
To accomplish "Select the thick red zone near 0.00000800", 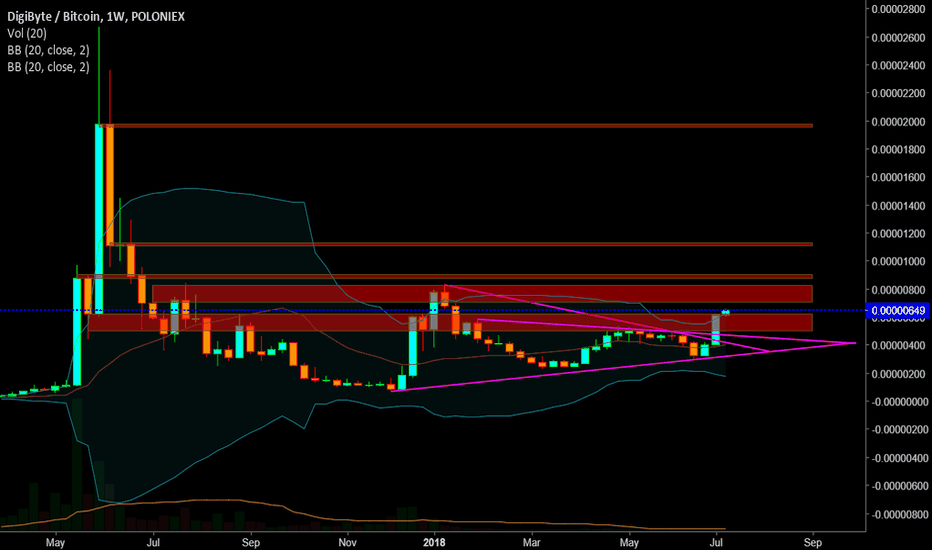I will tap(483, 294).
